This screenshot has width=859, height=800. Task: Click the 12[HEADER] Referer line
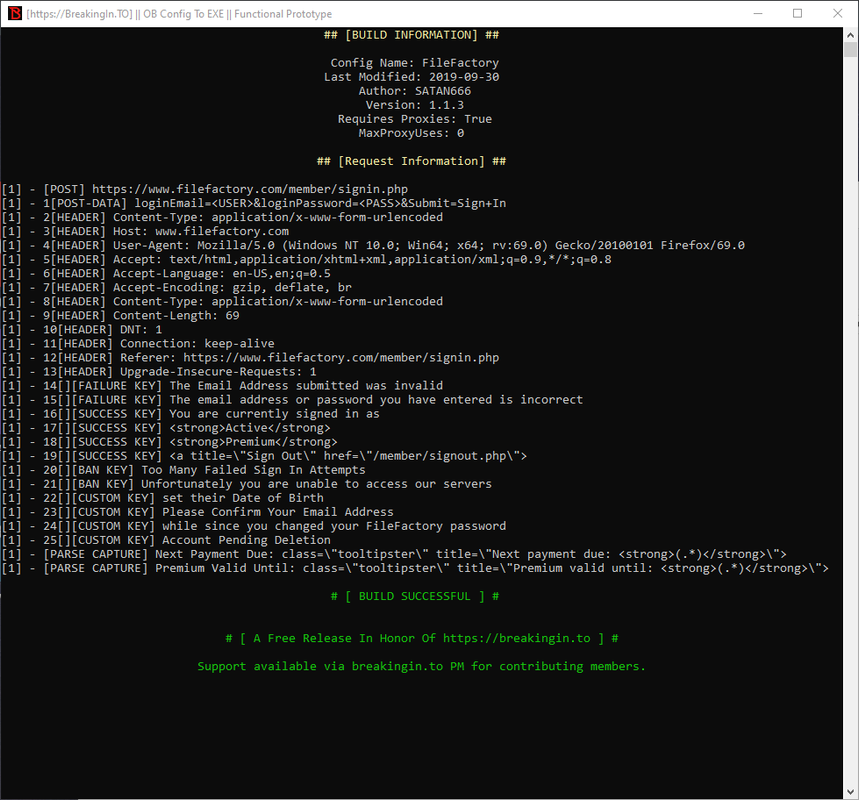pos(250,358)
